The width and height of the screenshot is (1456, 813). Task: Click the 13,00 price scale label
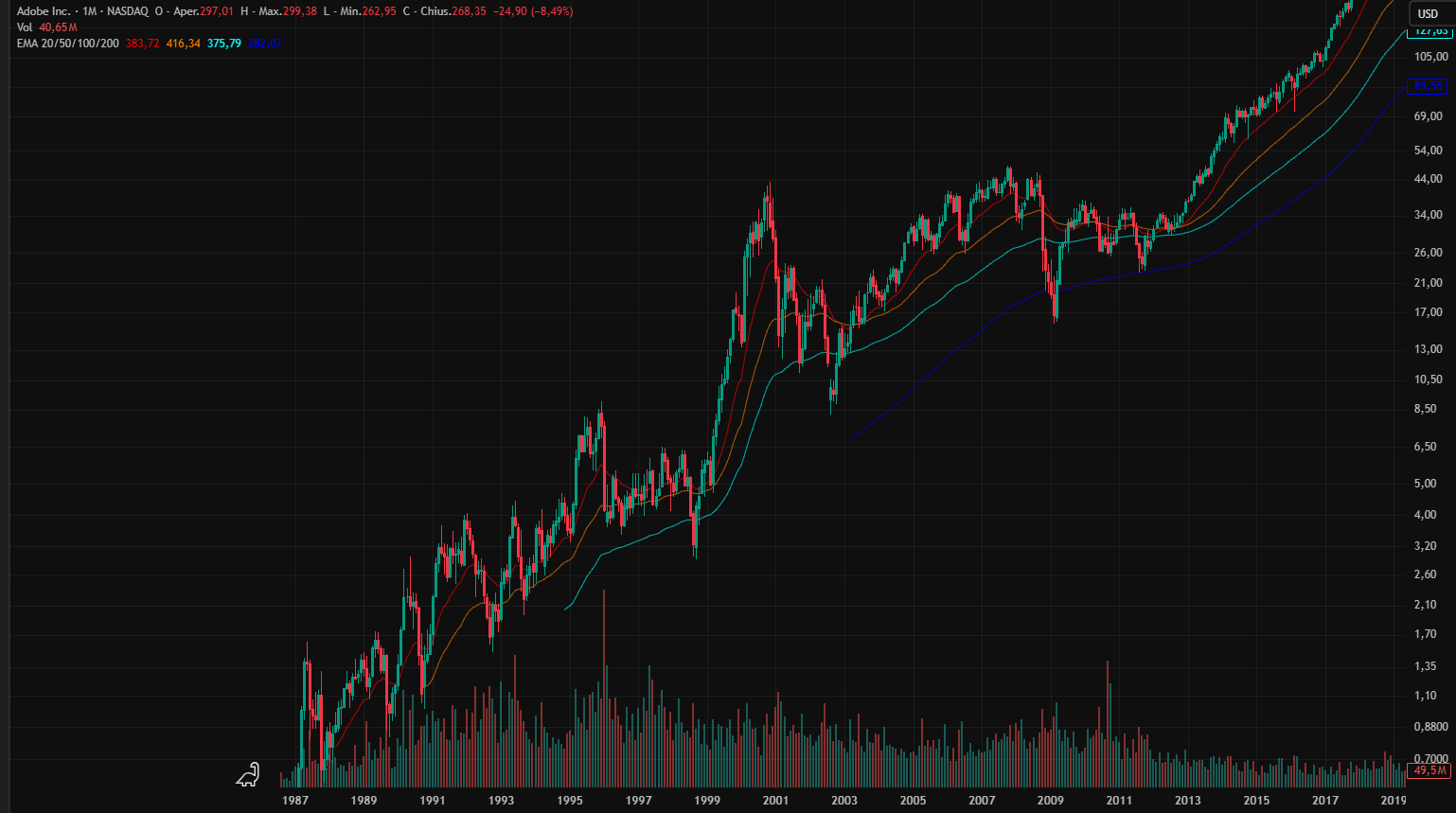[1428, 349]
